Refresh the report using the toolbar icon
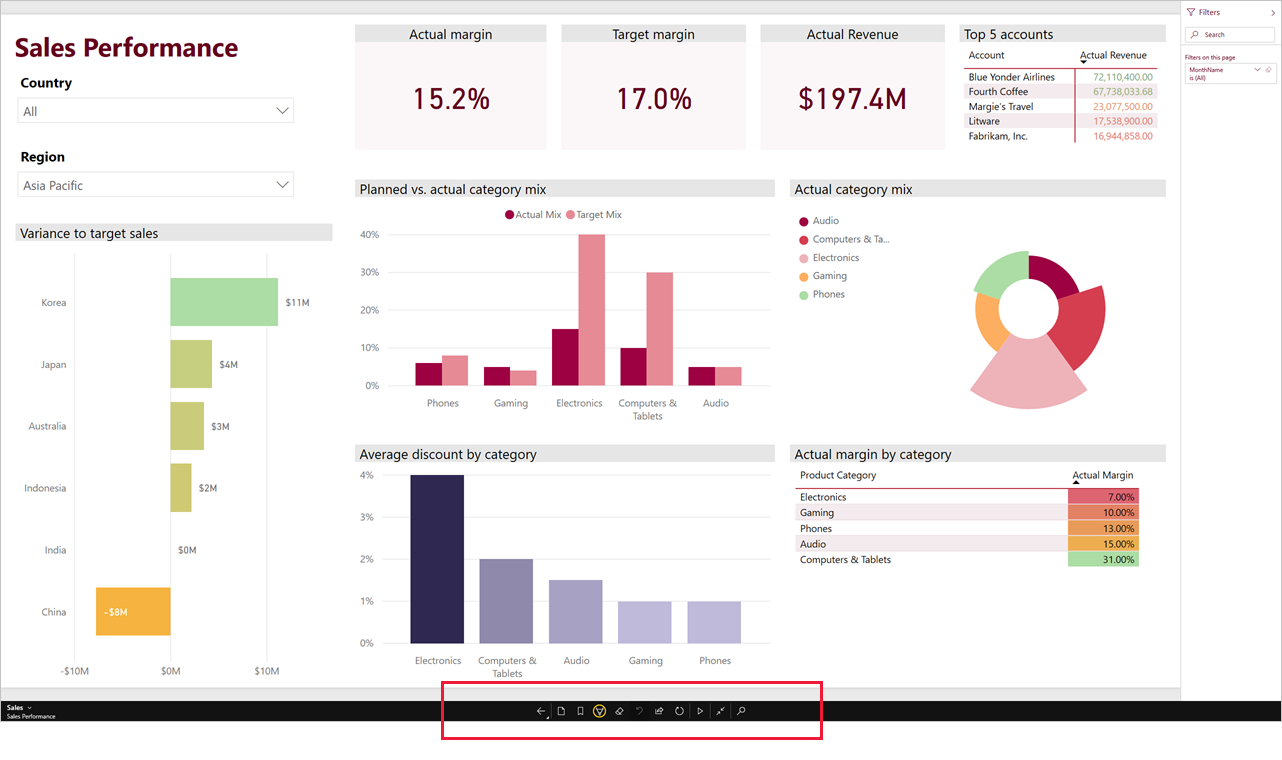The height and width of the screenshot is (760, 1282). coord(679,711)
